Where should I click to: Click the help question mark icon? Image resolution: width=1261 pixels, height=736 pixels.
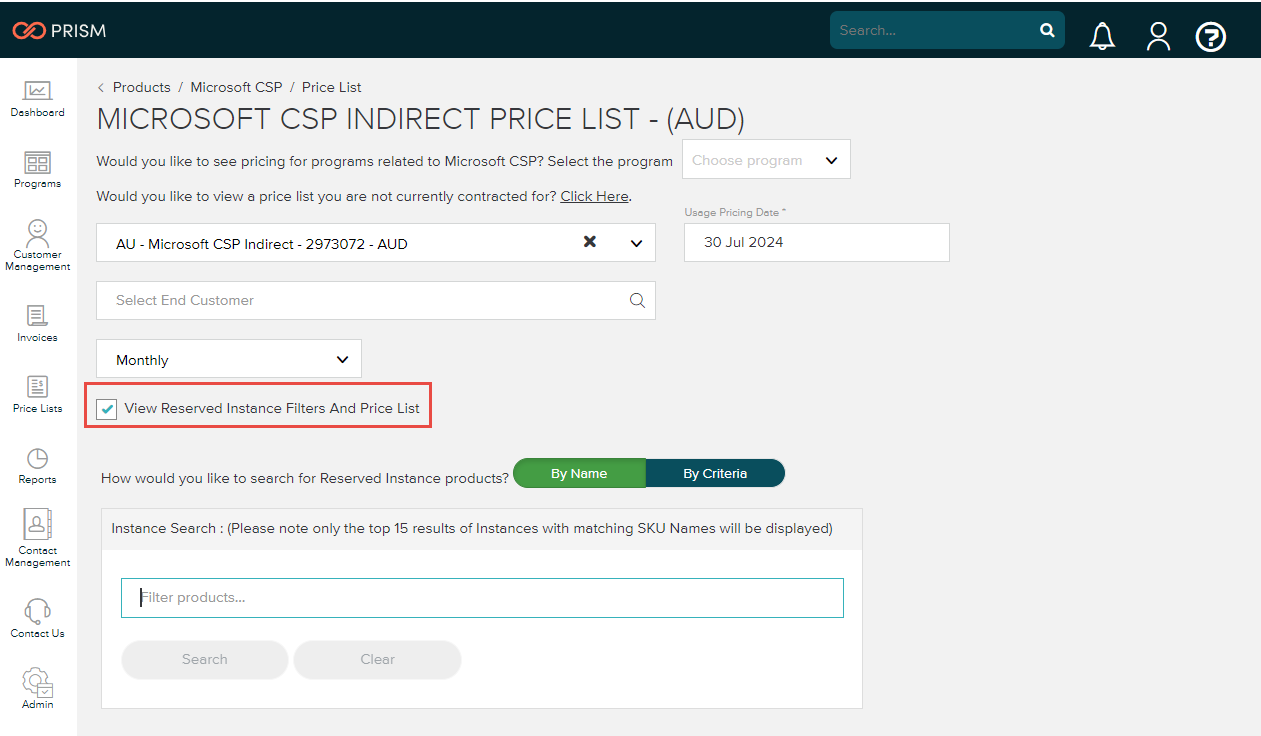pyautogui.click(x=1211, y=37)
